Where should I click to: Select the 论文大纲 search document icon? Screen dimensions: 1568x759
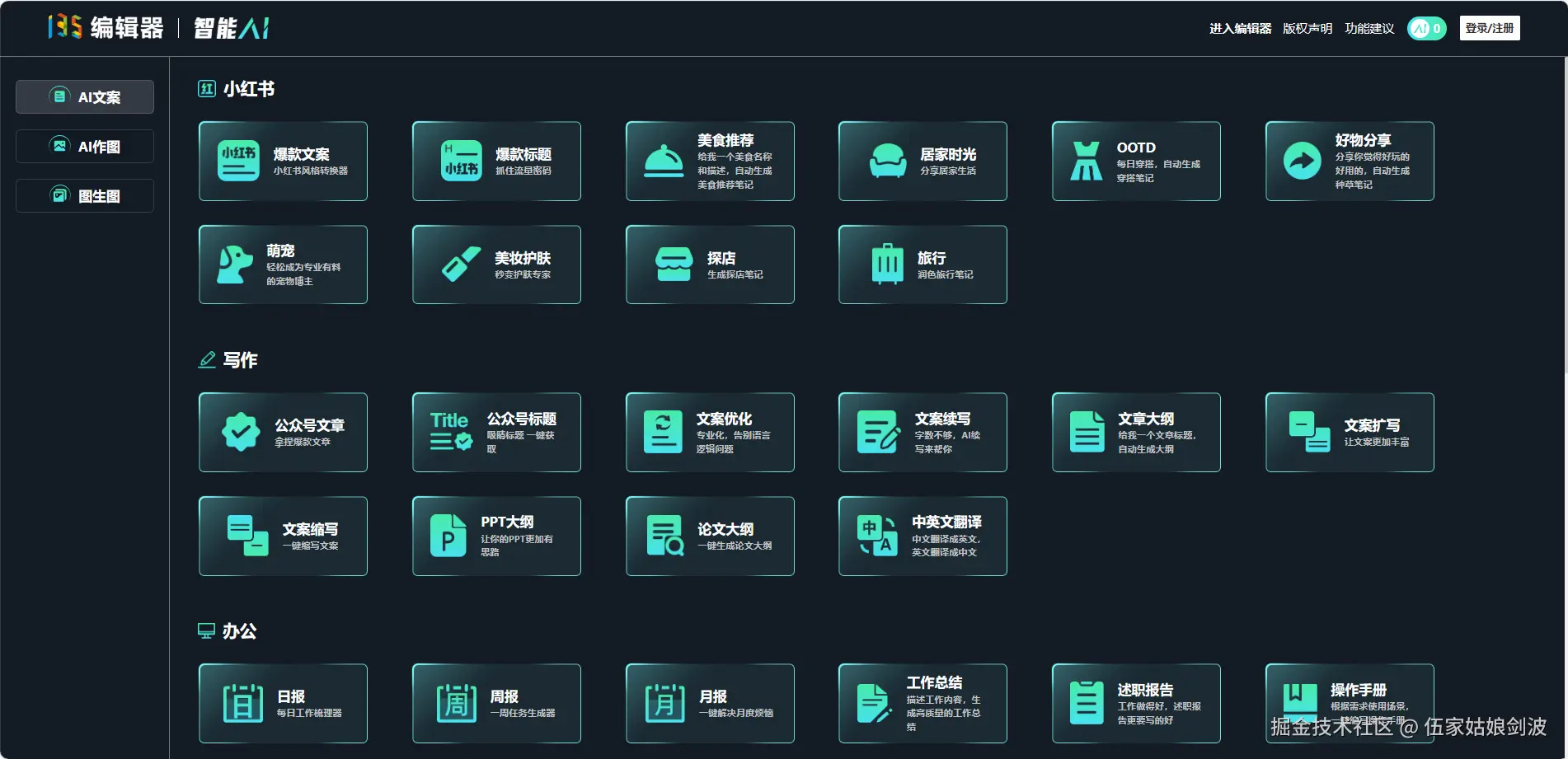coord(665,536)
